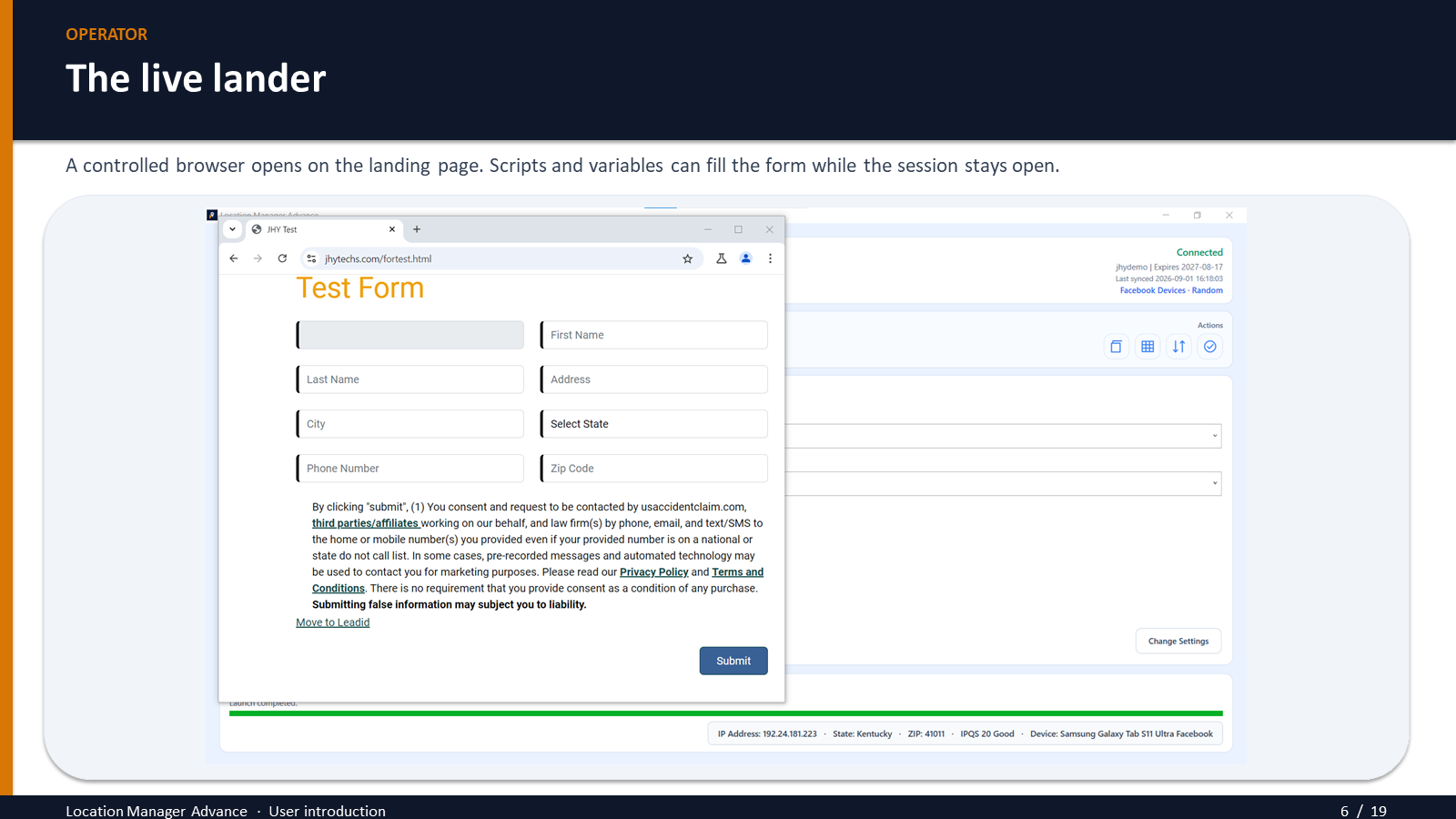Close the JHY Test browser window
1456x819 pixels.
point(769,229)
